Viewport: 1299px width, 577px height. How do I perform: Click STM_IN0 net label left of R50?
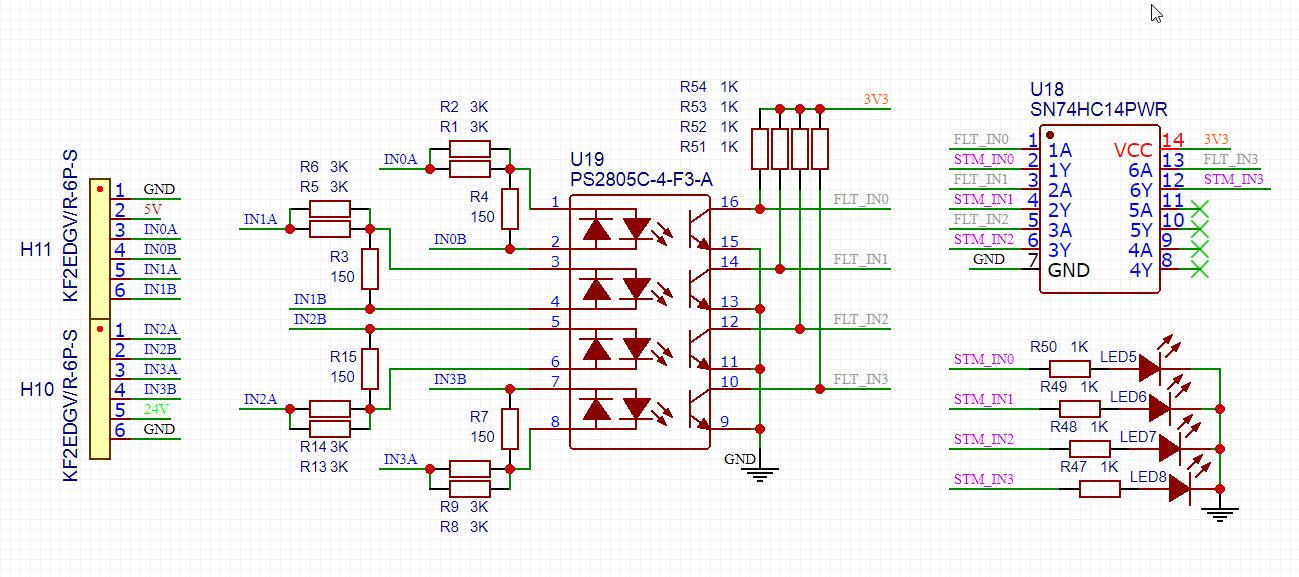click(x=984, y=358)
